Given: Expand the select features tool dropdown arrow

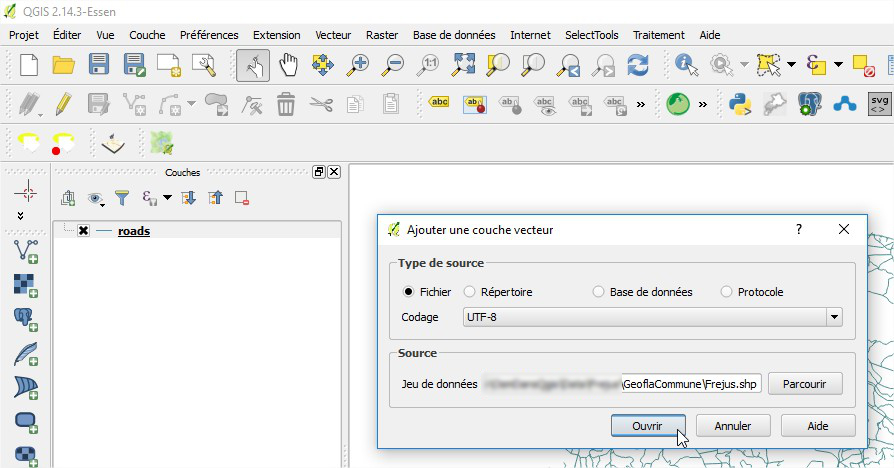Looking at the screenshot, I should pyautogui.click(x=791, y=64).
